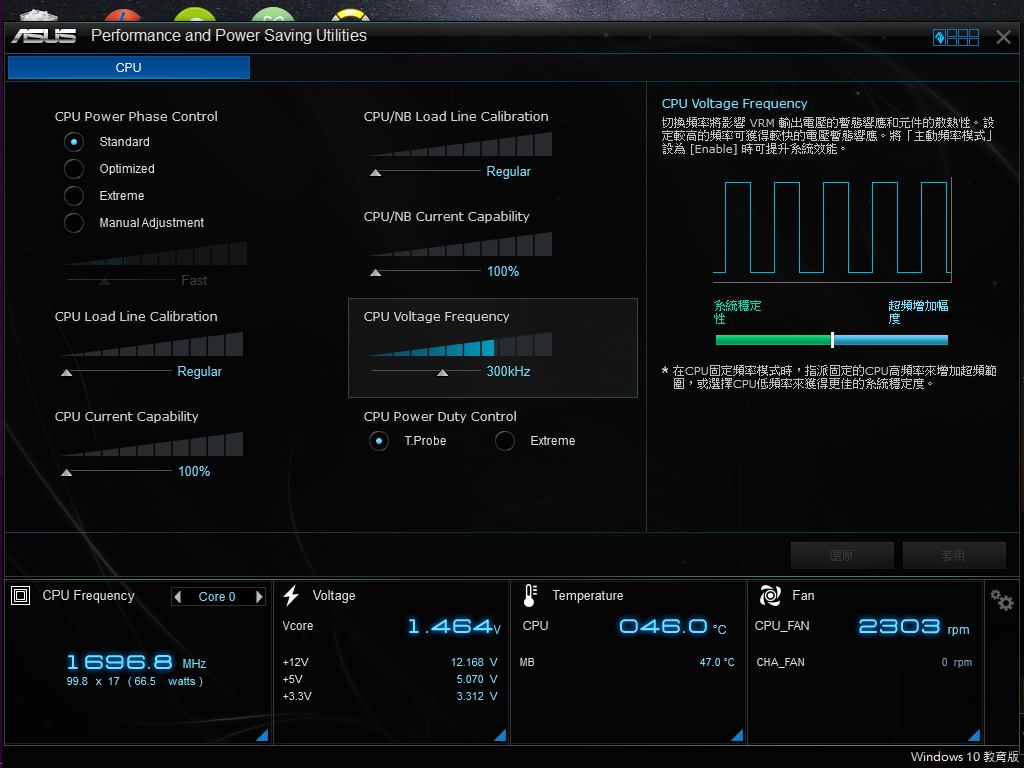Click the Voltage lightning bolt icon
This screenshot has width=1024, height=768.
click(x=291, y=596)
